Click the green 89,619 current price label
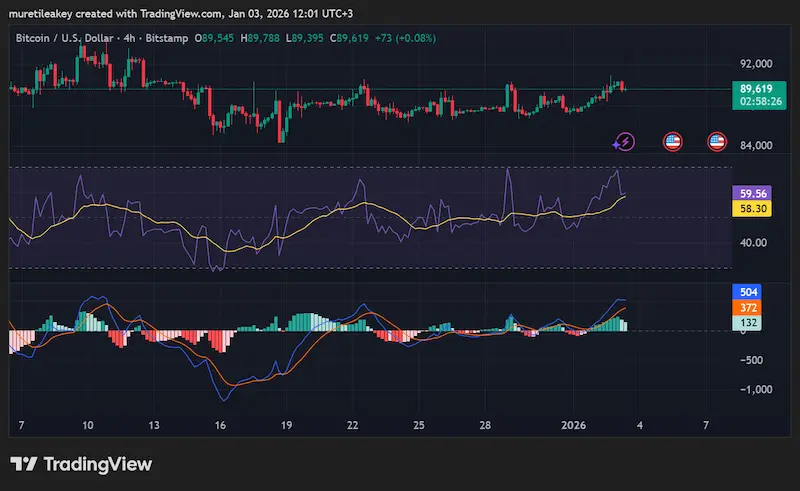The image size is (800, 491). [x=755, y=89]
